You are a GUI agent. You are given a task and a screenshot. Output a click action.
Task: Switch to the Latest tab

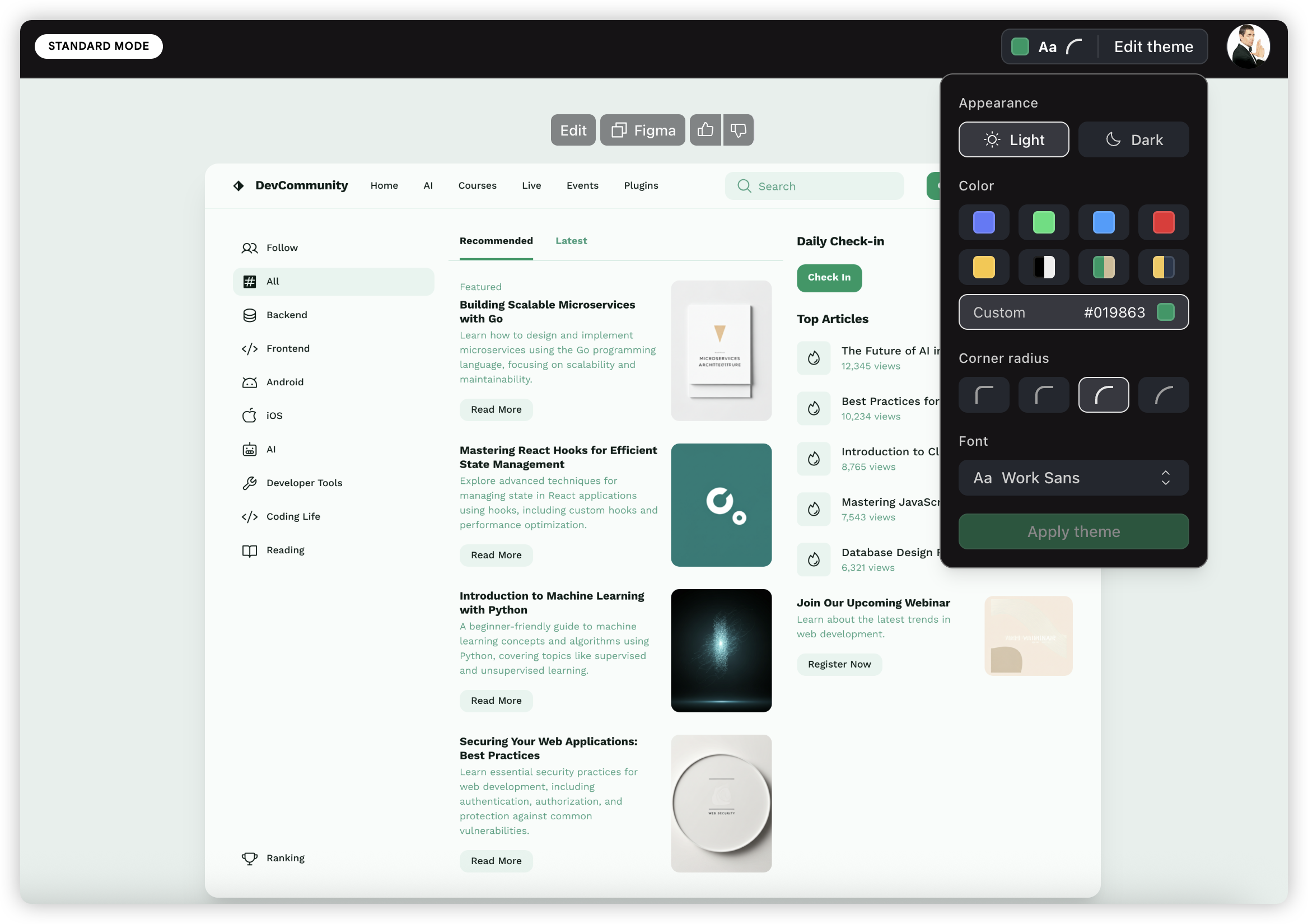pos(571,241)
